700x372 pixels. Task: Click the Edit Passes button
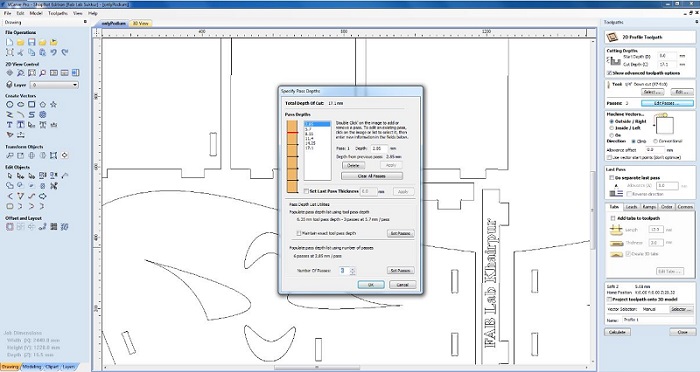667,103
